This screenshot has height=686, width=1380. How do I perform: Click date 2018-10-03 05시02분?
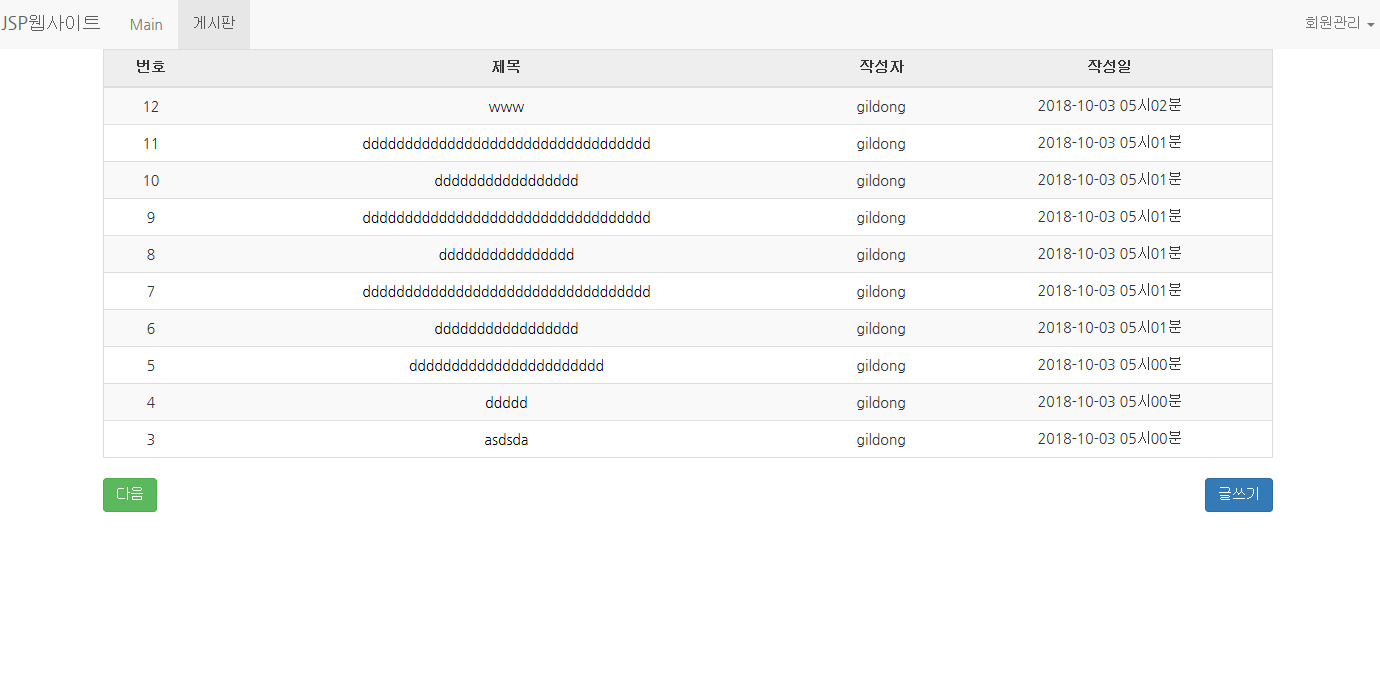1109,105
